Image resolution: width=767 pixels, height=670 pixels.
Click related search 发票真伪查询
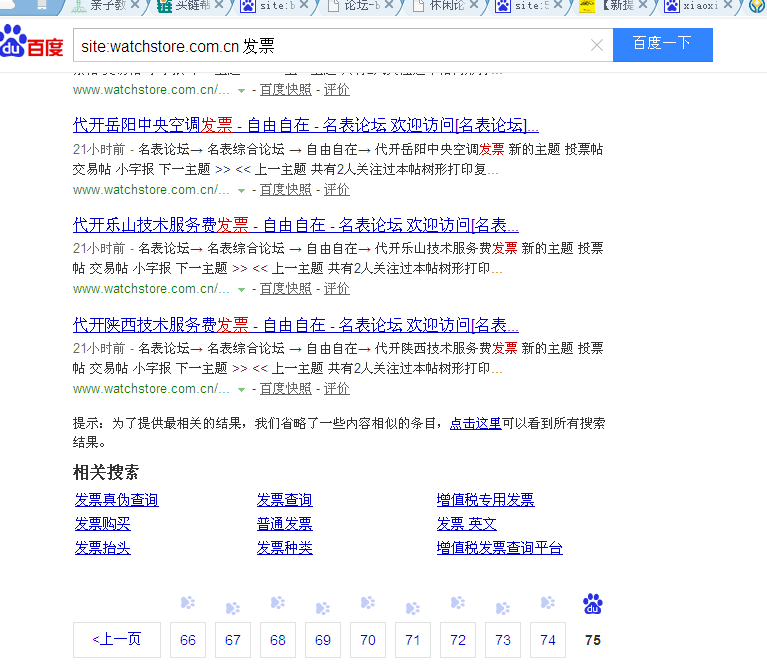(x=116, y=499)
